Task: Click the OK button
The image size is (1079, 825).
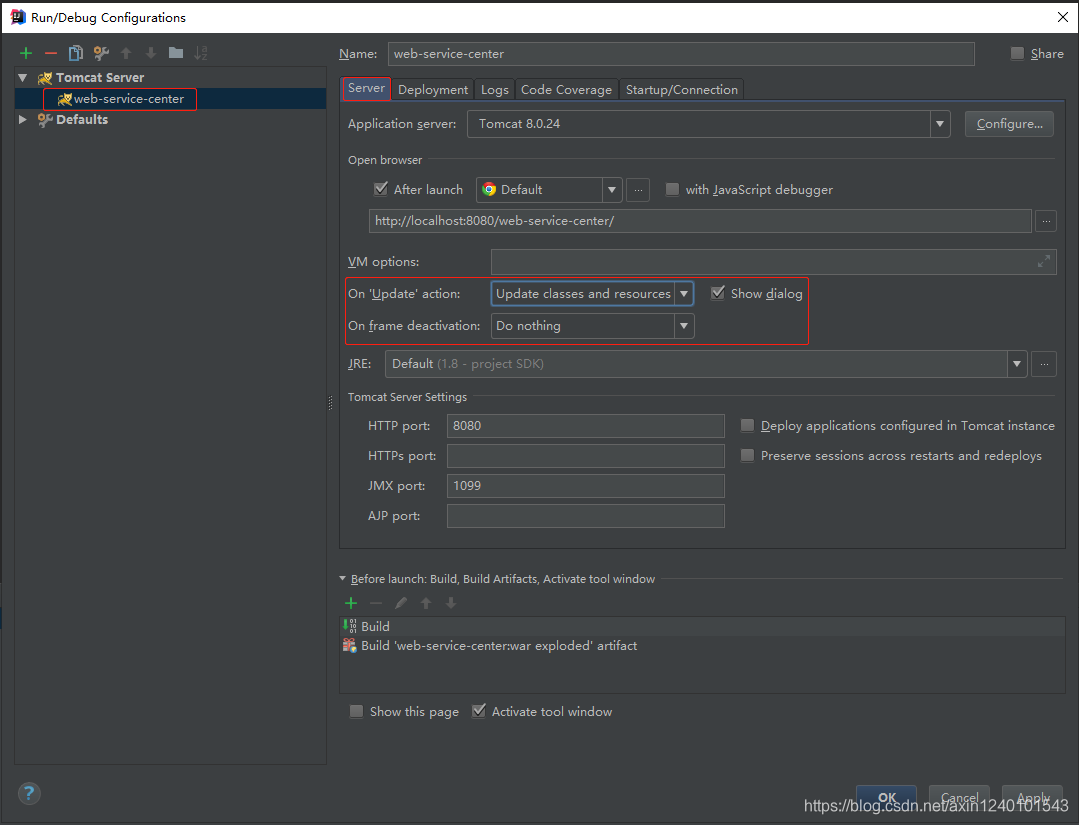Action: [886, 797]
